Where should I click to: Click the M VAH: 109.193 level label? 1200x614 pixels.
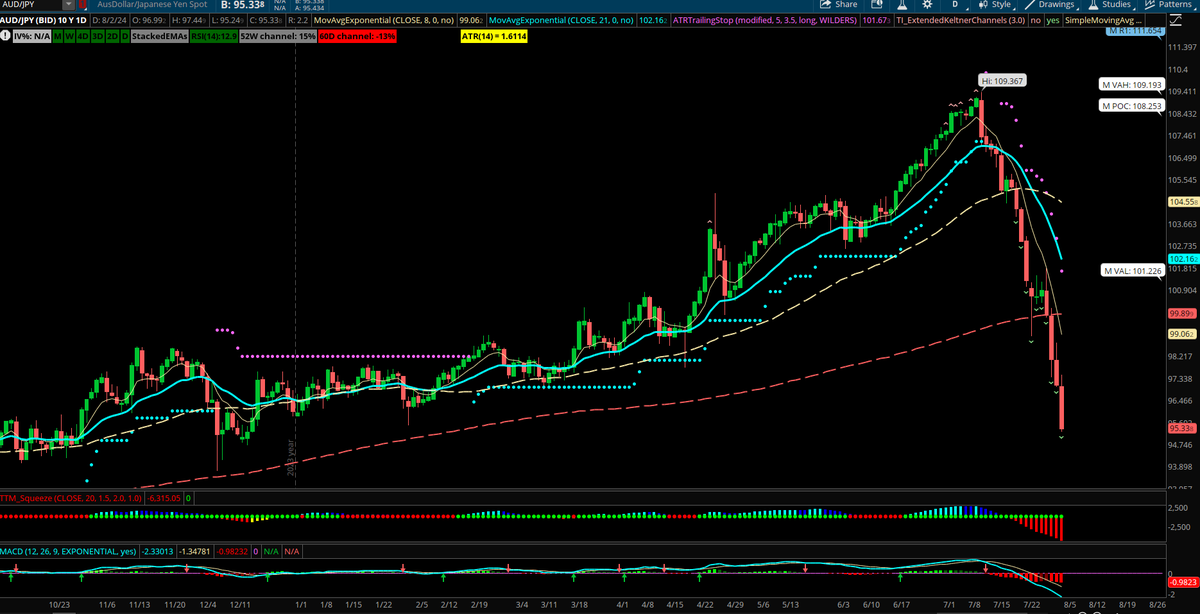pos(1132,85)
